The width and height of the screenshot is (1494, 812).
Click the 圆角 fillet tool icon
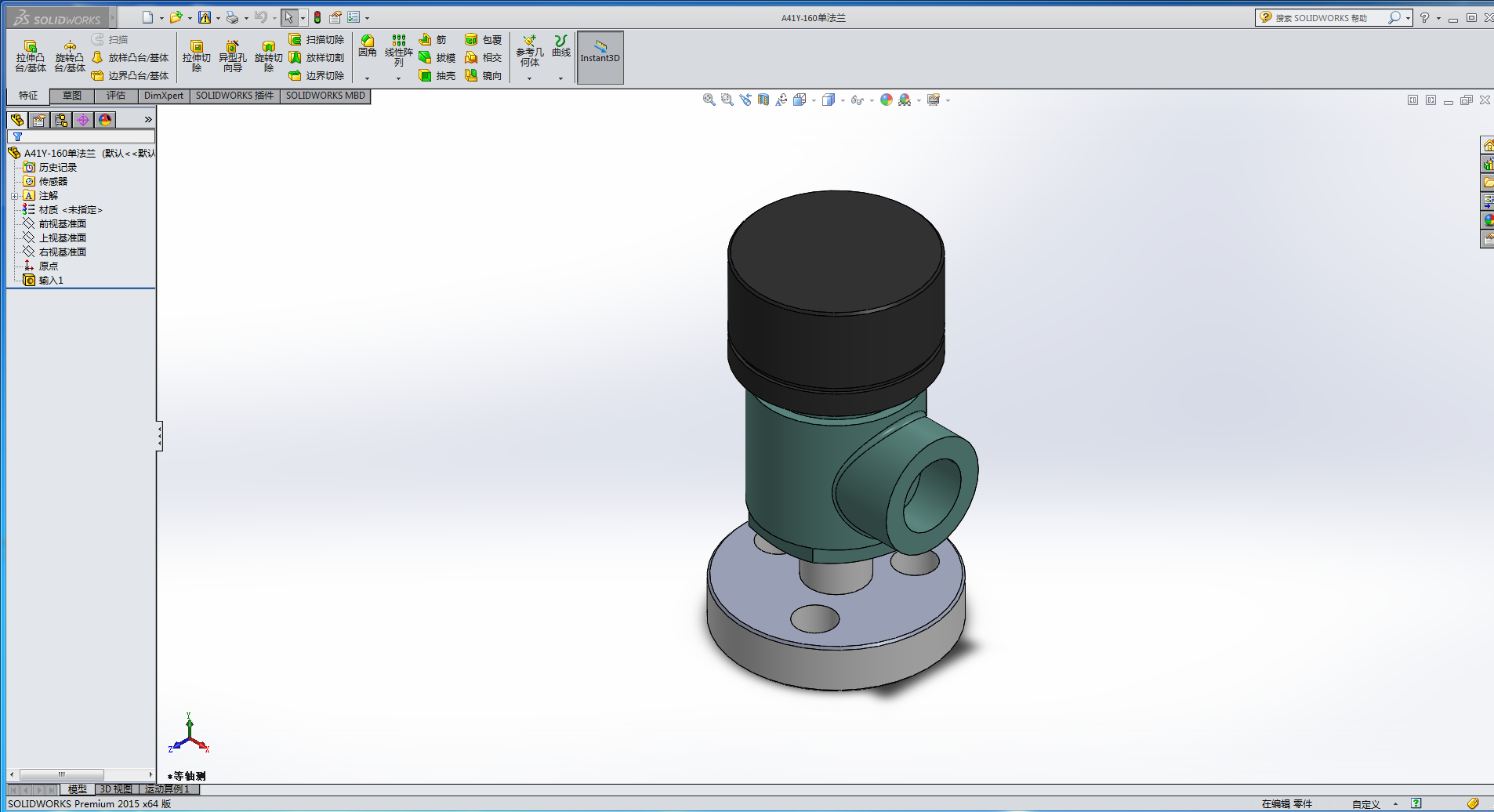point(367,45)
